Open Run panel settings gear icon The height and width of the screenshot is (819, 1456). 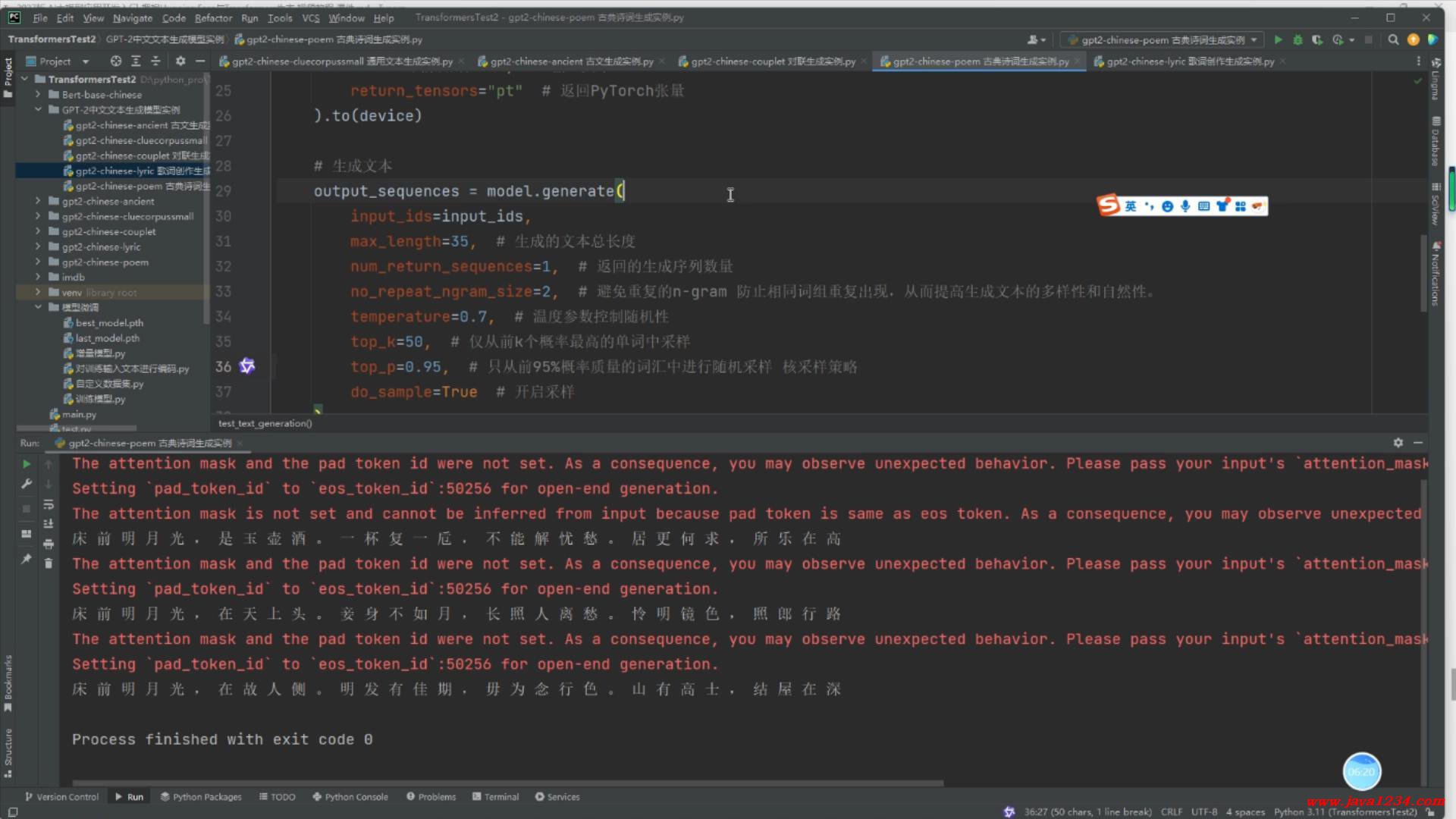[x=1398, y=442]
